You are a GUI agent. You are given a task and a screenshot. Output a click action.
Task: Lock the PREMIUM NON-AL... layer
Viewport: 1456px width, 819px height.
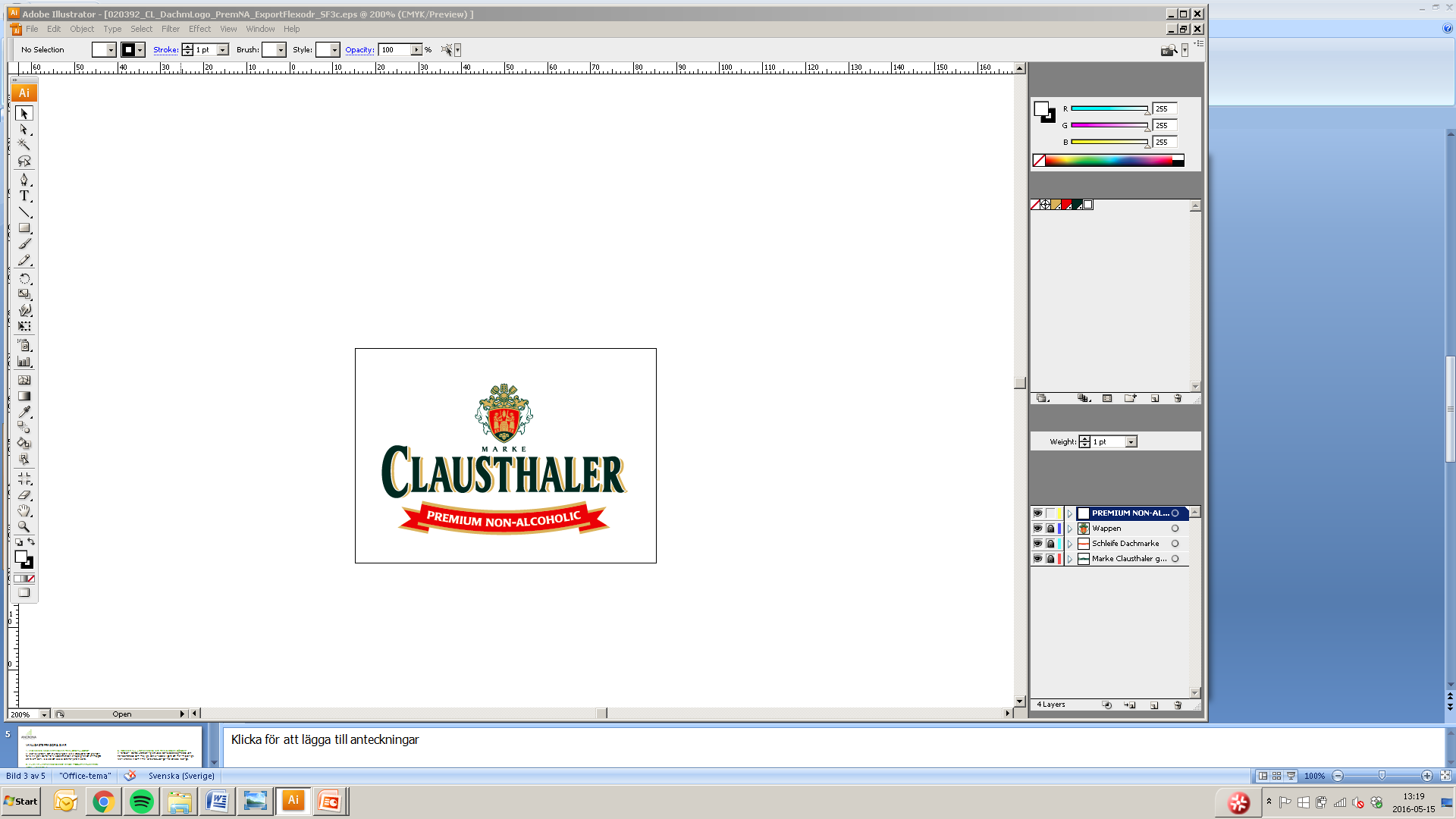click(1050, 513)
